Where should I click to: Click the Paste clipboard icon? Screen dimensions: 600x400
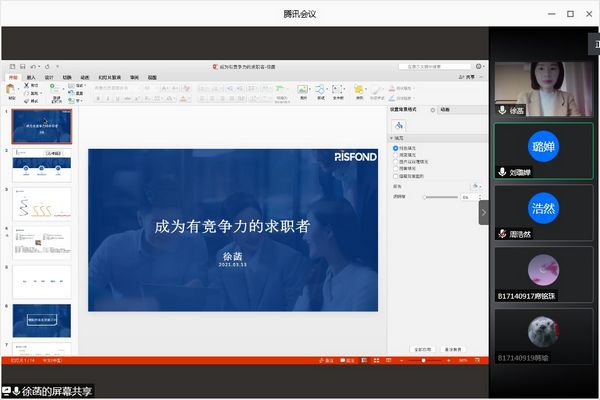(11, 91)
